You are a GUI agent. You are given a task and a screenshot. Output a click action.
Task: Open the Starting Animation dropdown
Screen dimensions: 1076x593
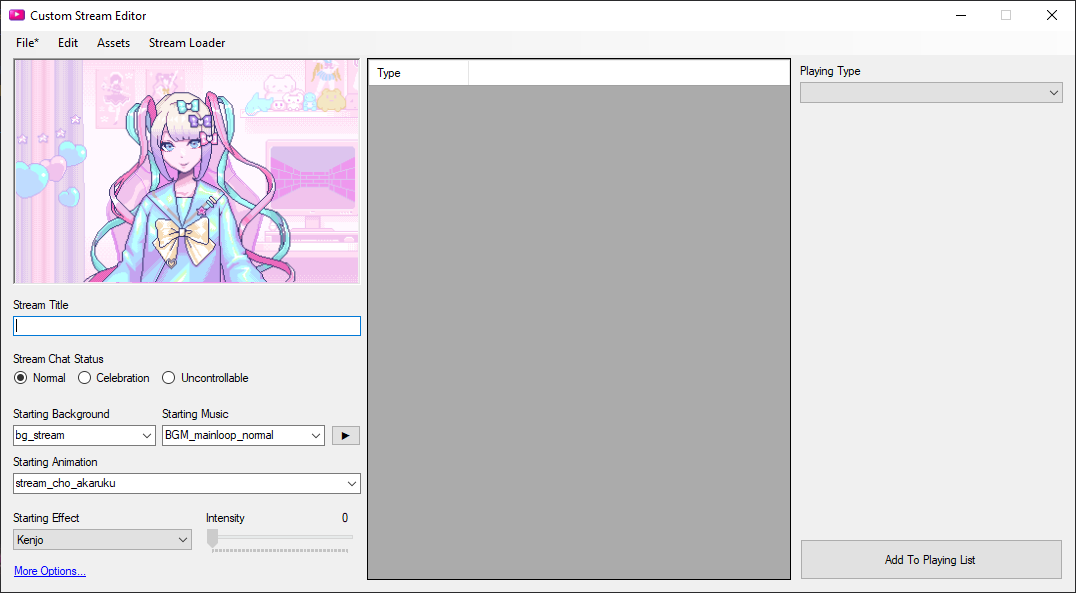(352, 483)
